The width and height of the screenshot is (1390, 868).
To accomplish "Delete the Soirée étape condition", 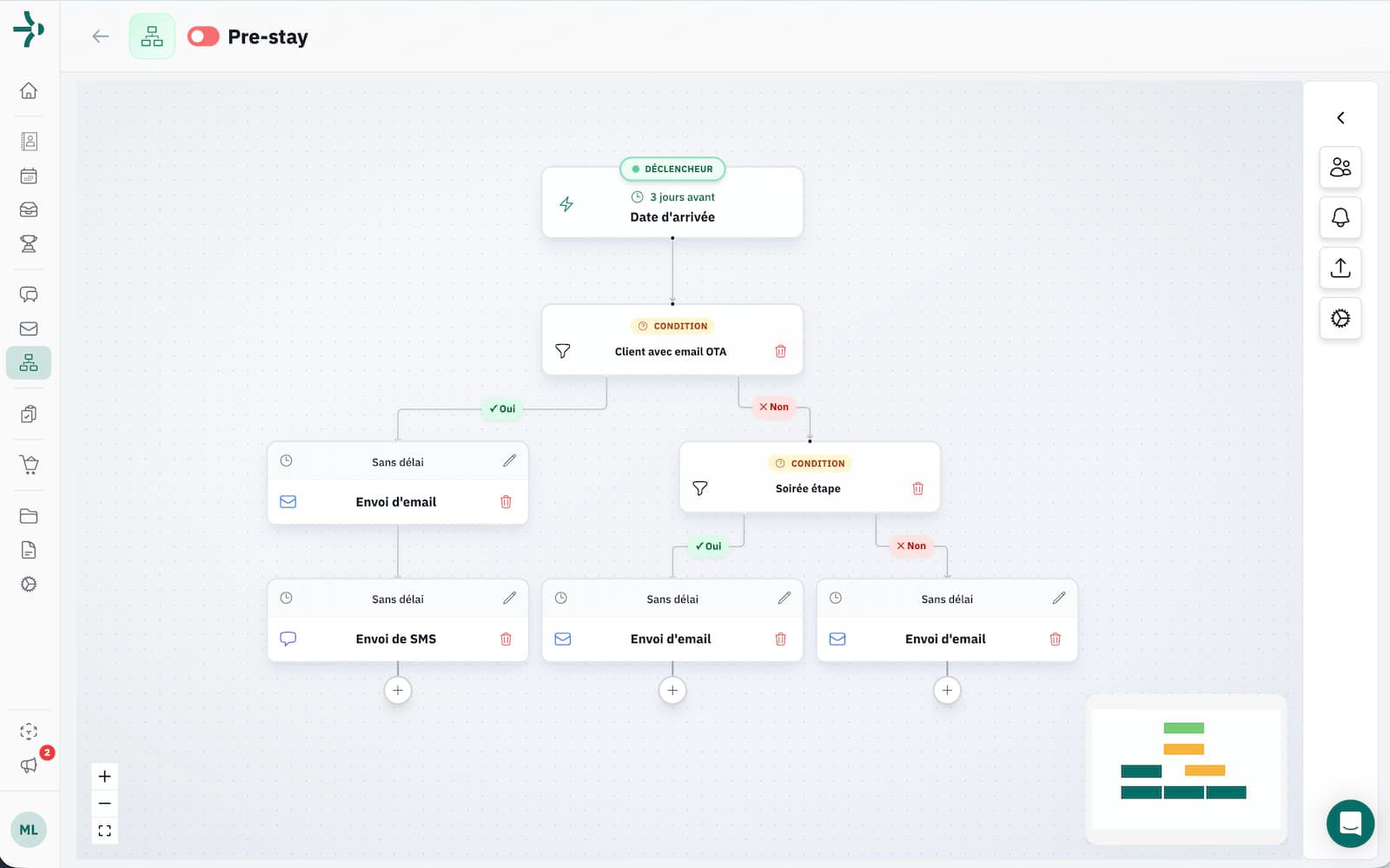I will coord(917,489).
